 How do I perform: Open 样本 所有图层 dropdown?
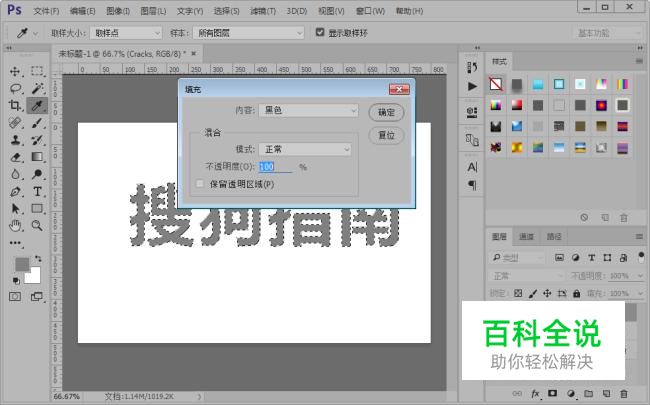[x=248, y=33]
